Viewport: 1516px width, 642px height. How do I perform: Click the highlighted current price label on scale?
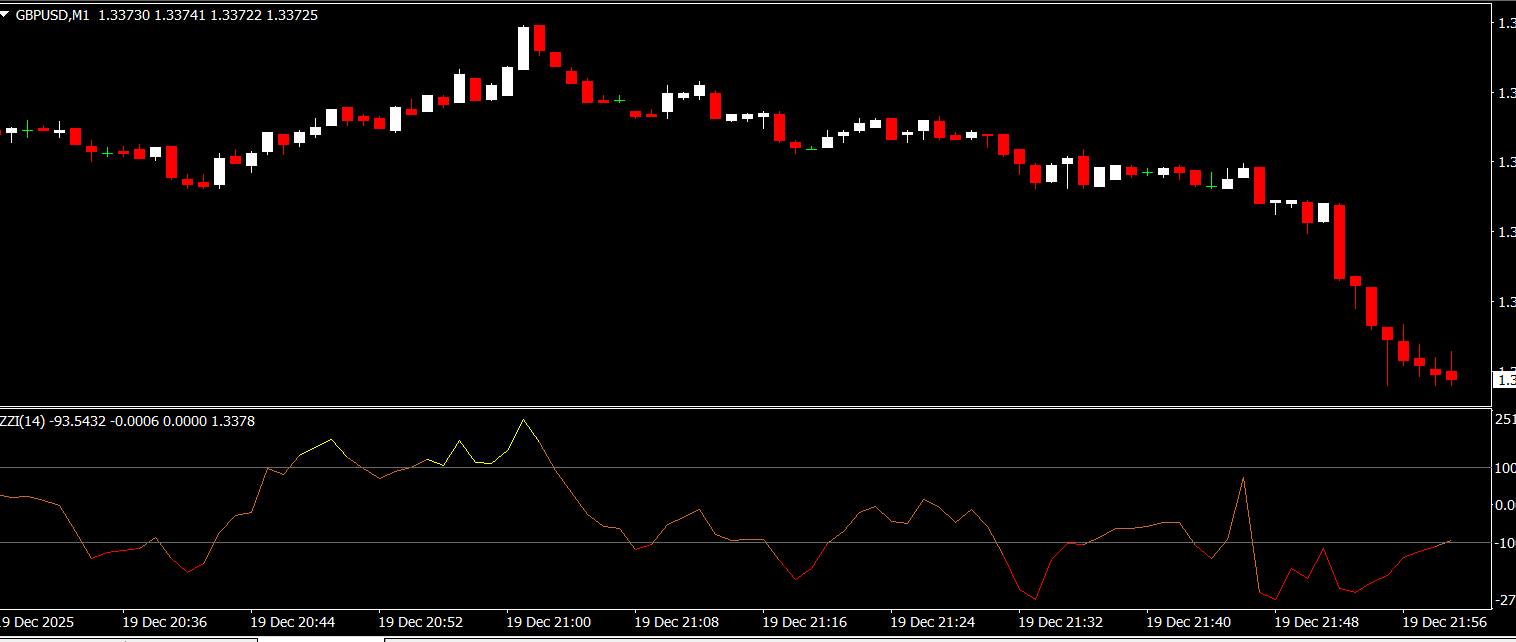pyautogui.click(x=1504, y=379)
